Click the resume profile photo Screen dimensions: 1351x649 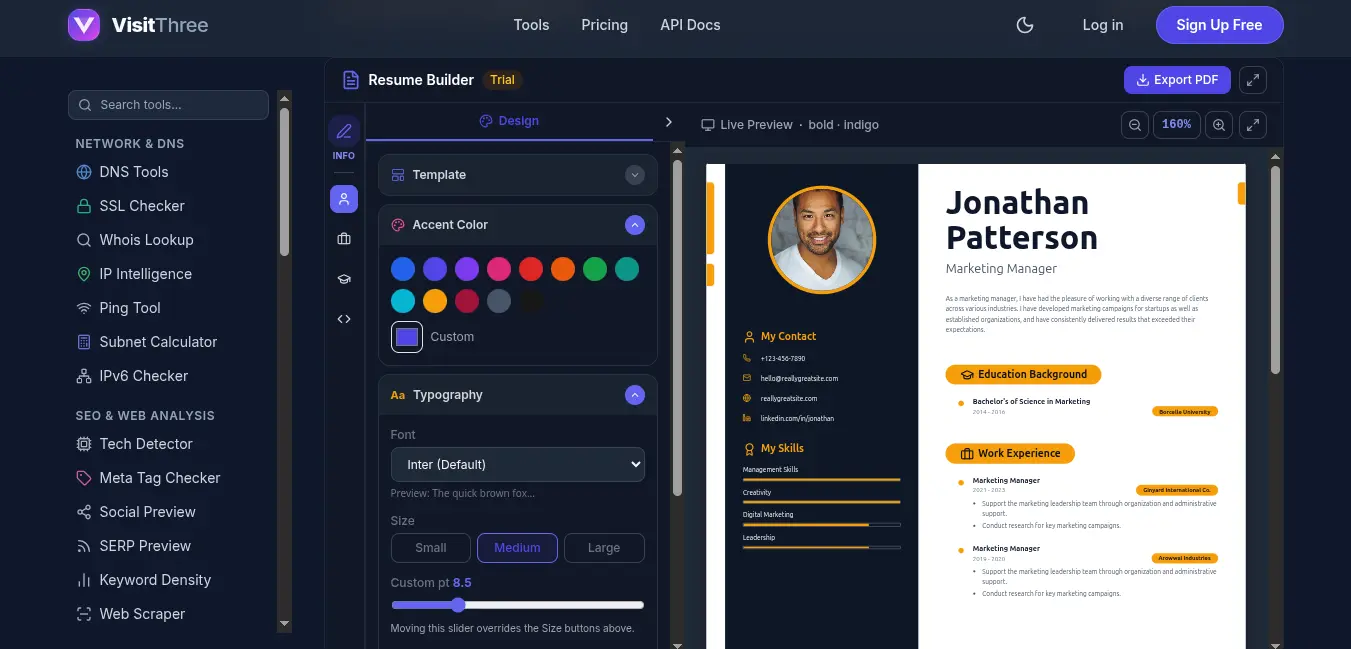pos(822,240)
